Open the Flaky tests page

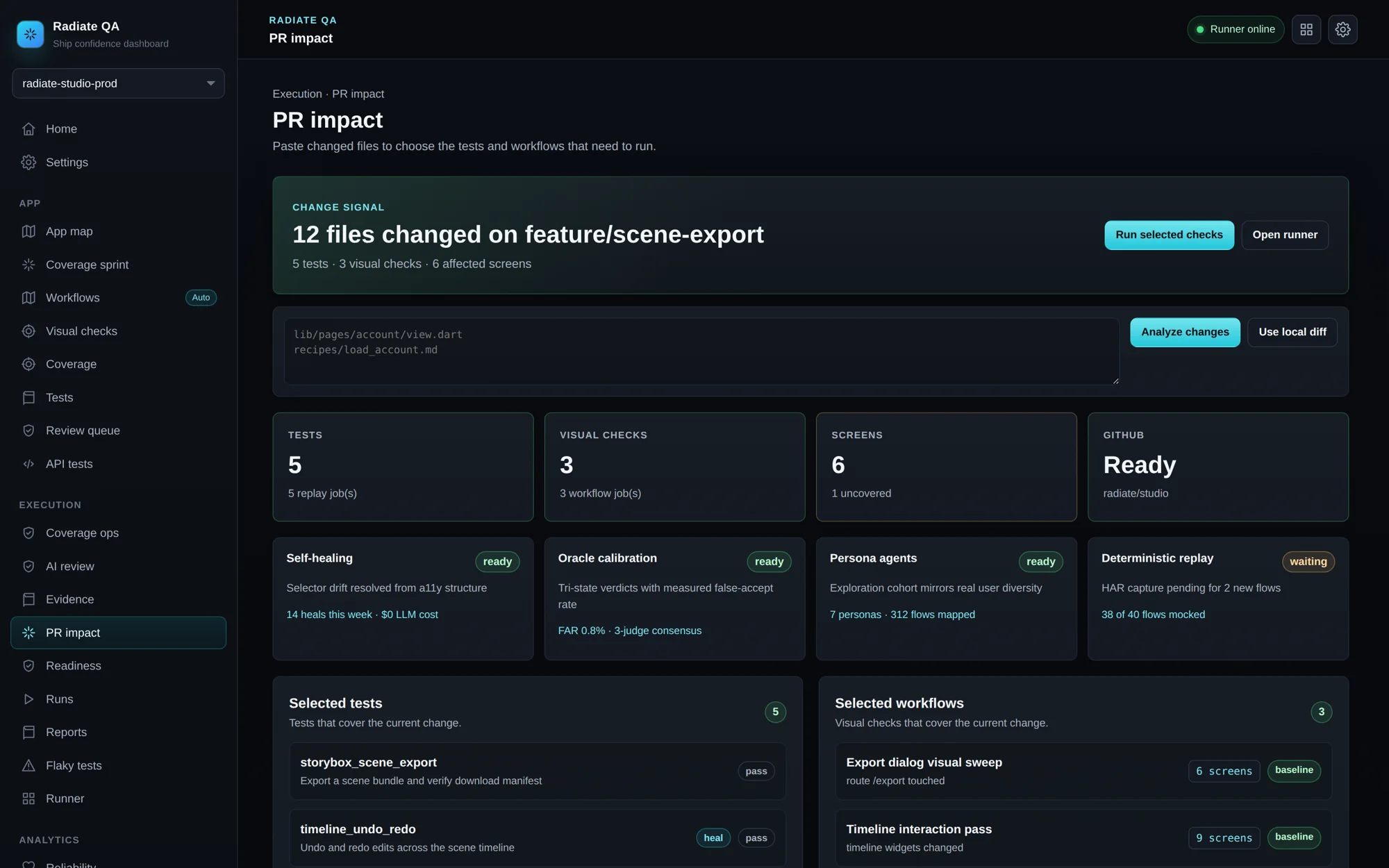pyautogui.click(x=118, y=765)
